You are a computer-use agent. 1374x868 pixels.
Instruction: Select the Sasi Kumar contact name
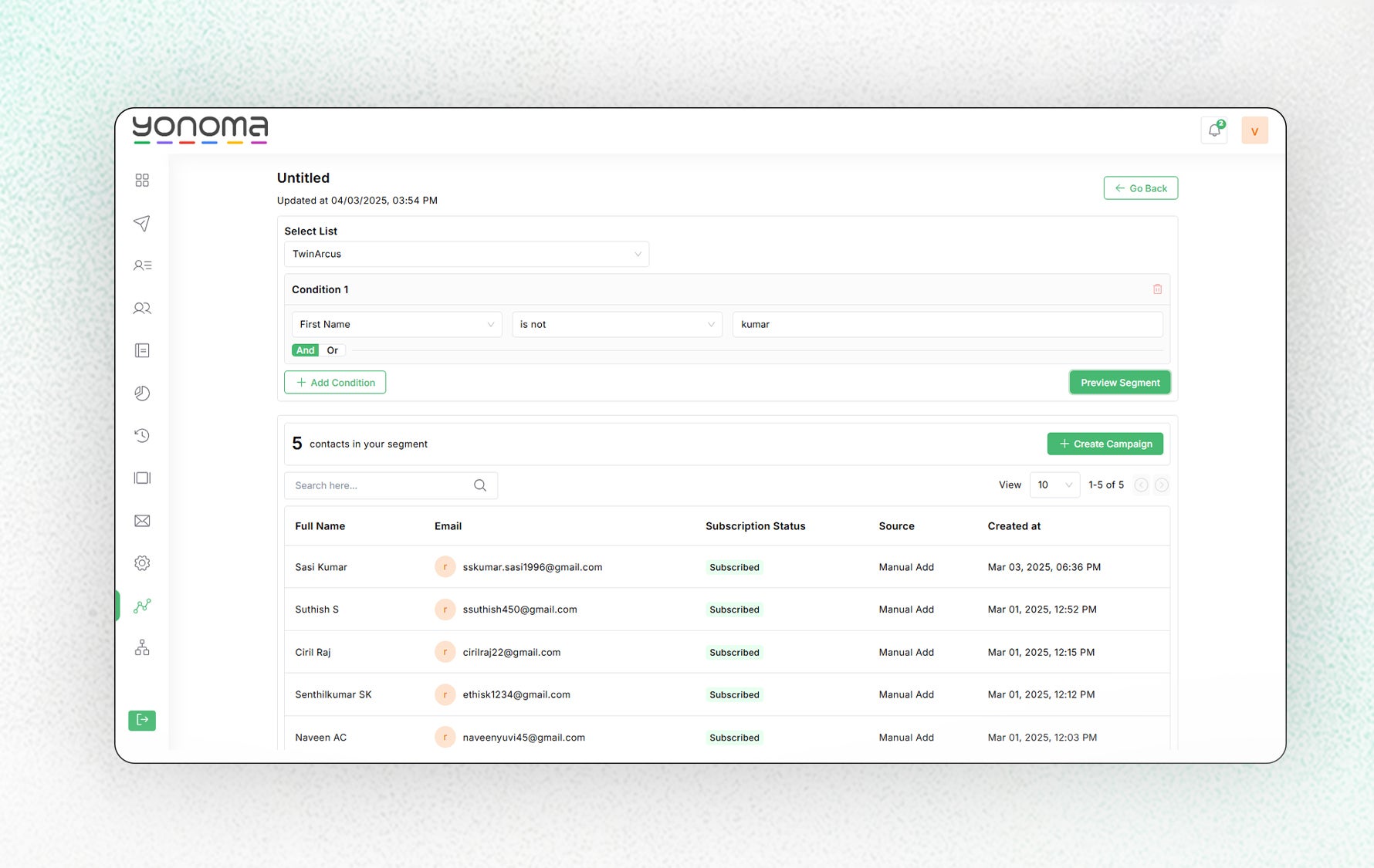tap(321, 567)
